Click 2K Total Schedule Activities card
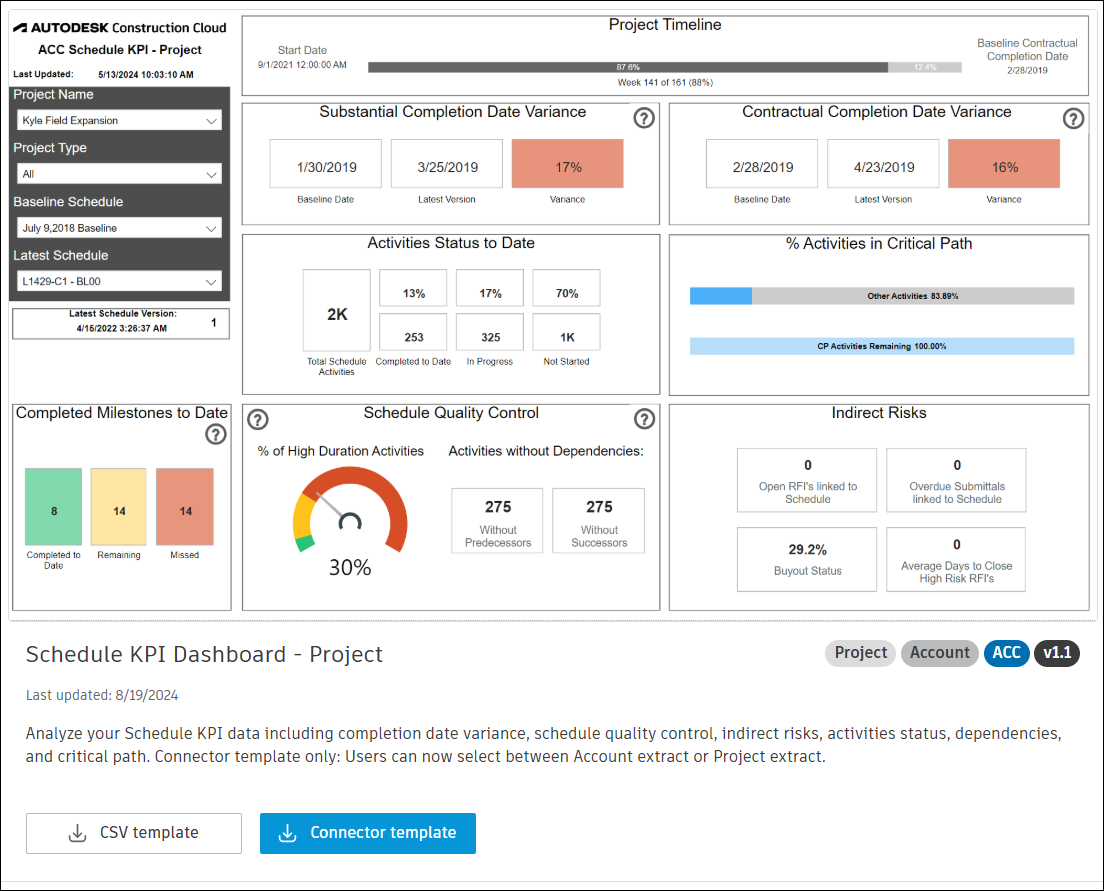This screenshot has height=891, width=1104. coord(337,310)
